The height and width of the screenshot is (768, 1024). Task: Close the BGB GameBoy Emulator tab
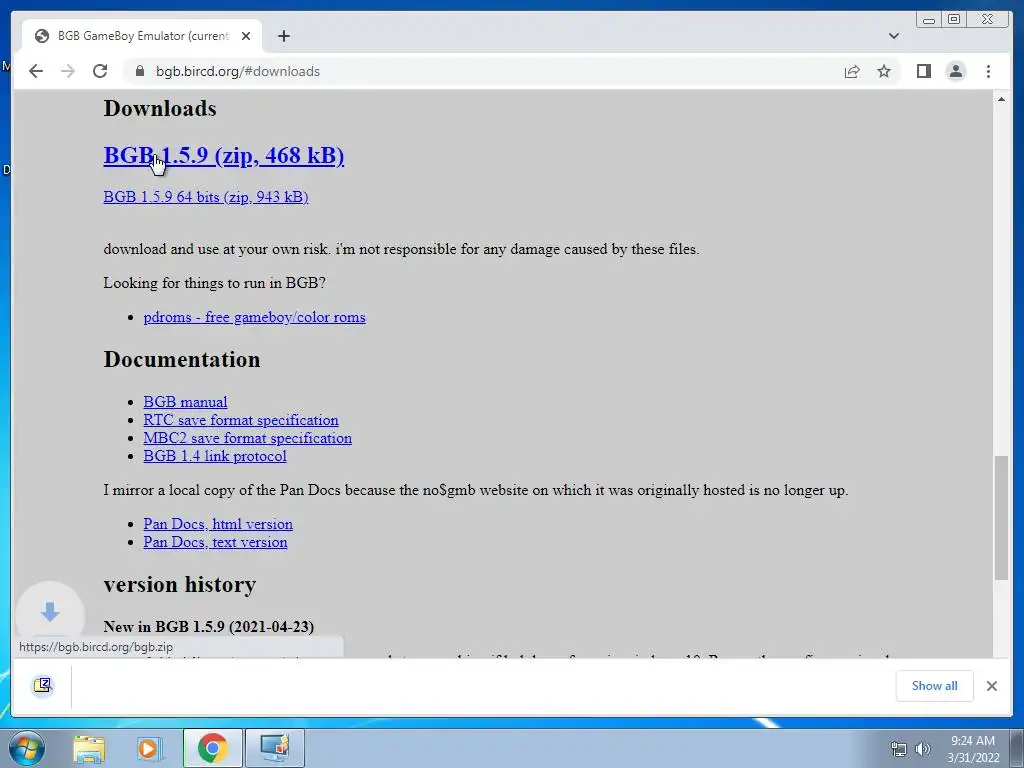[246, 36]
